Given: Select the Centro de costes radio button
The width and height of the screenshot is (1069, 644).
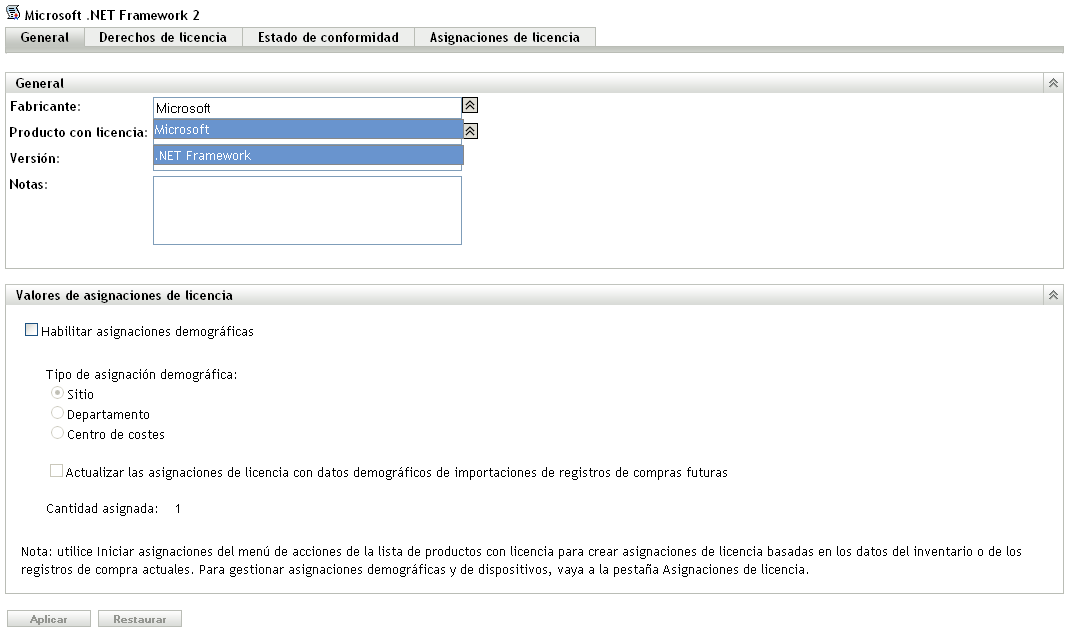Looking at the screenshot, I should [57, 433].
